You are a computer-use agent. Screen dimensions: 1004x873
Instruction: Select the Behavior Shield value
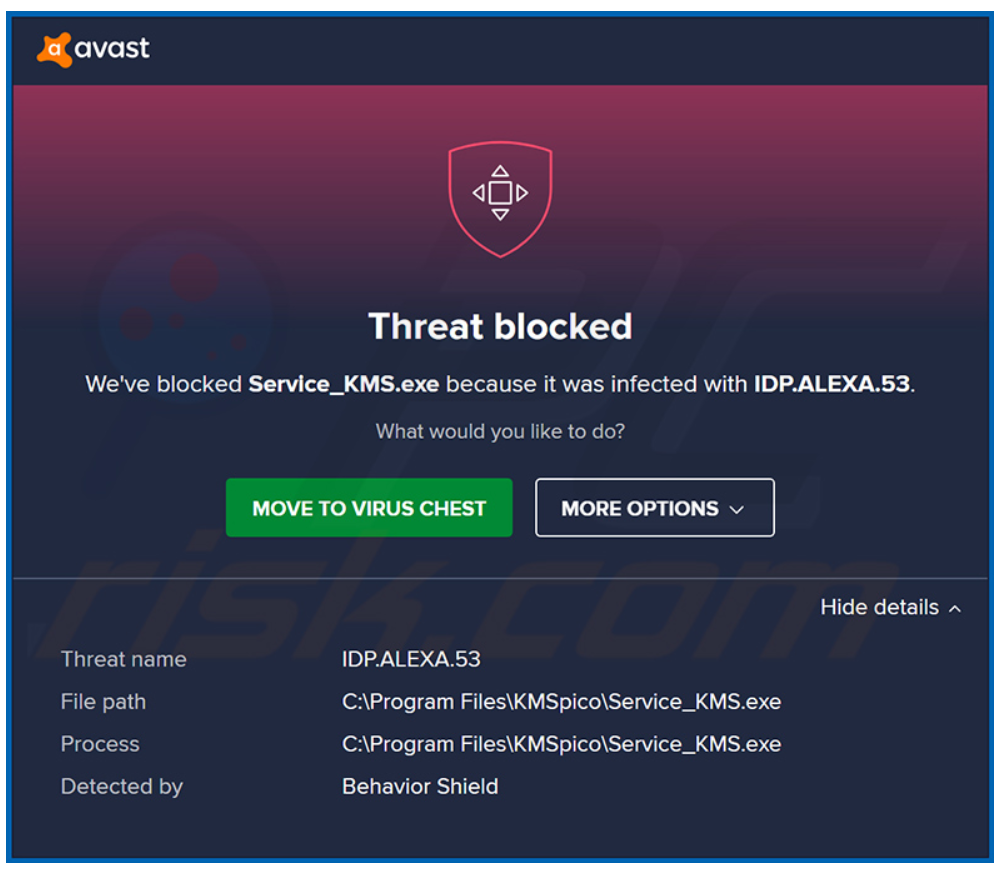[x=420, y=787]
